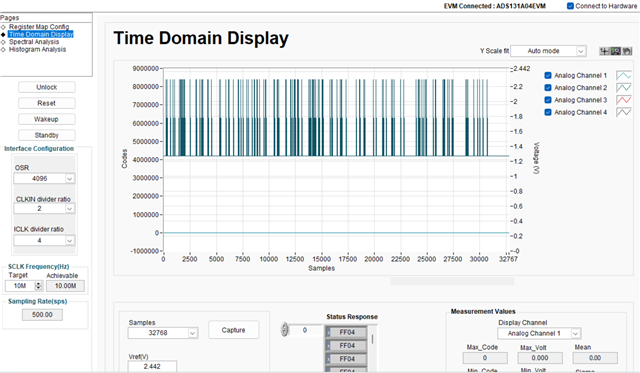This screenshot has height=373, width=640.
Task: Click the Max_Volt 0.000 value field
Action: [540, 358]
